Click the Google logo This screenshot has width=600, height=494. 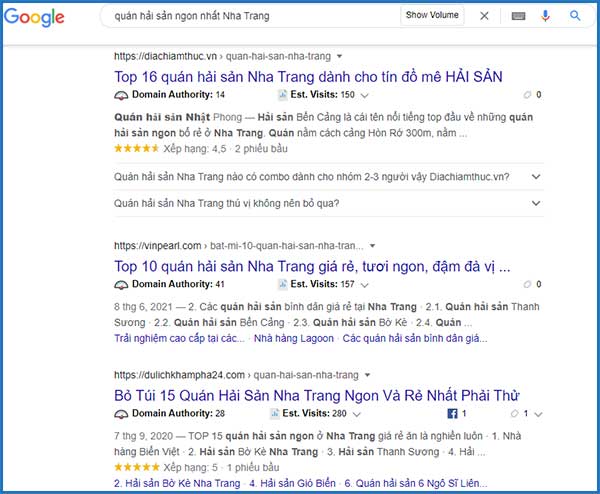pos(34,17)
